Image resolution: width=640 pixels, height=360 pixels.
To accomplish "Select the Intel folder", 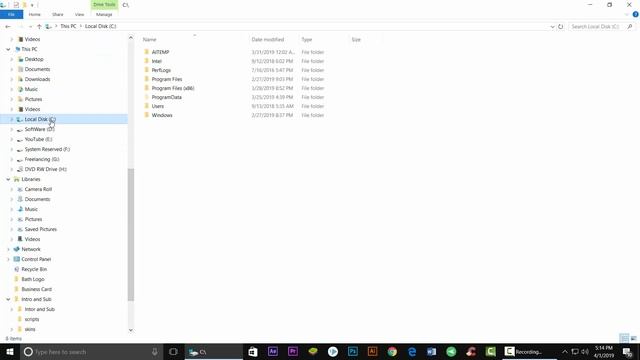I will 157,61.
